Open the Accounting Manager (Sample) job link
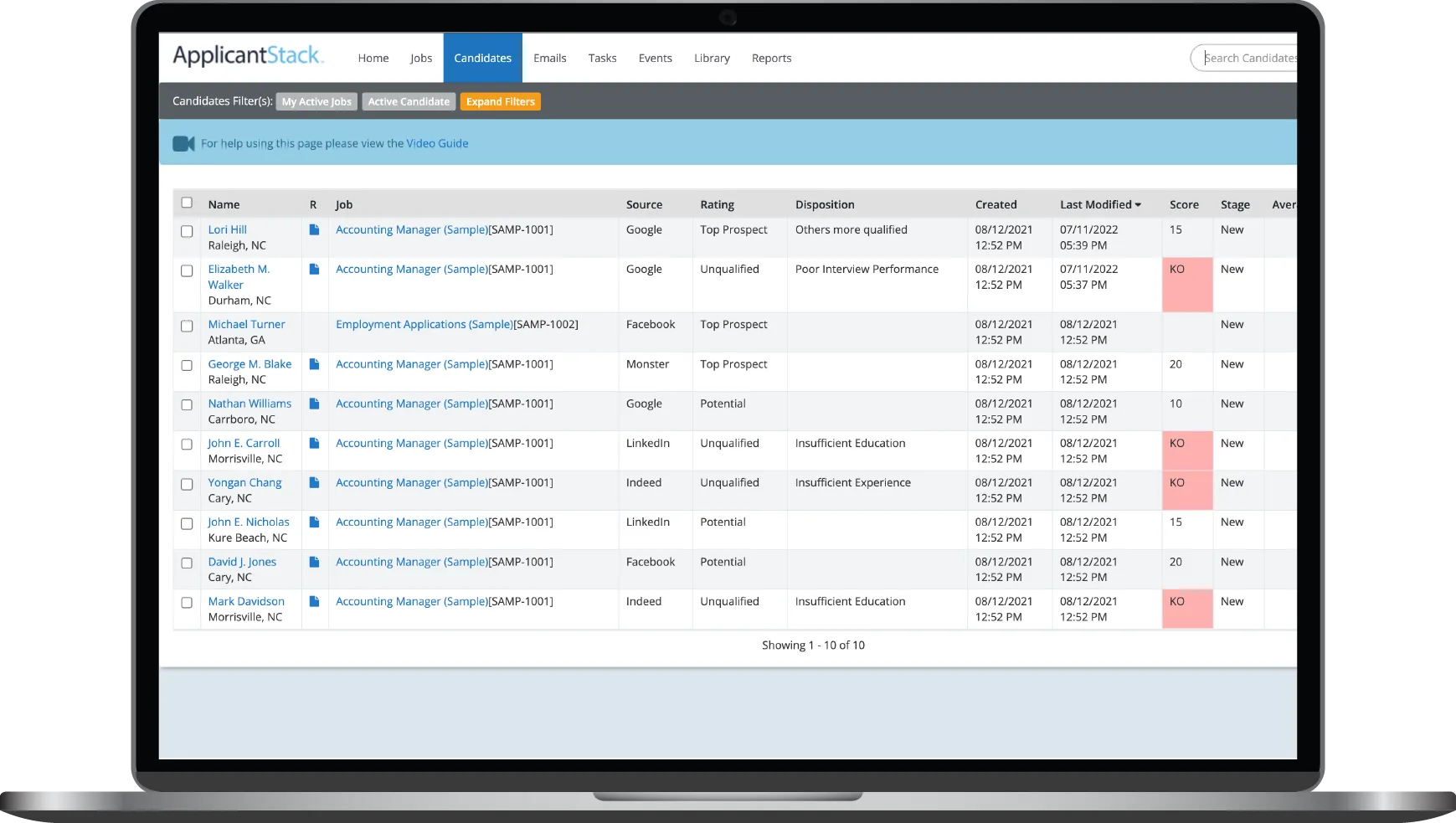Viewport: 1456px width, 823px height. point(411,229)
